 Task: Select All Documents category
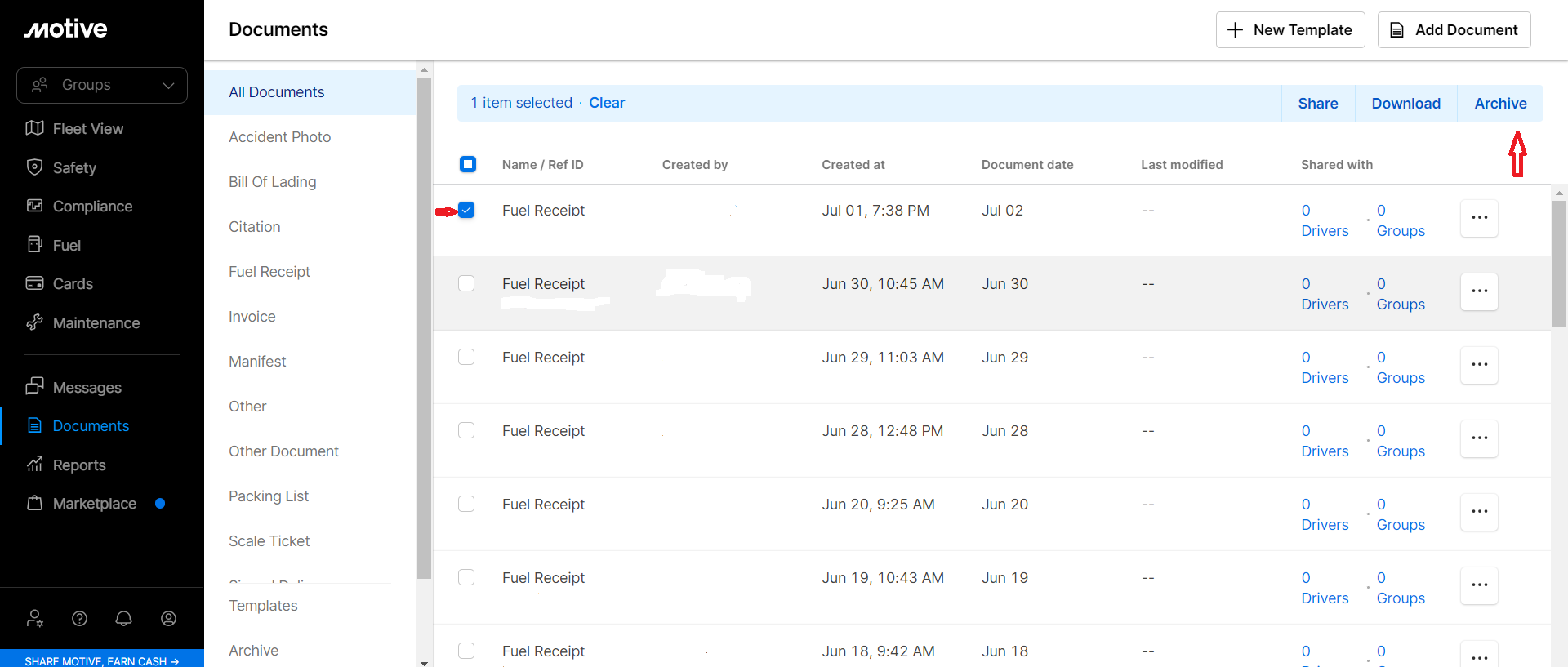pyautogui.click(x=310, y=92)
